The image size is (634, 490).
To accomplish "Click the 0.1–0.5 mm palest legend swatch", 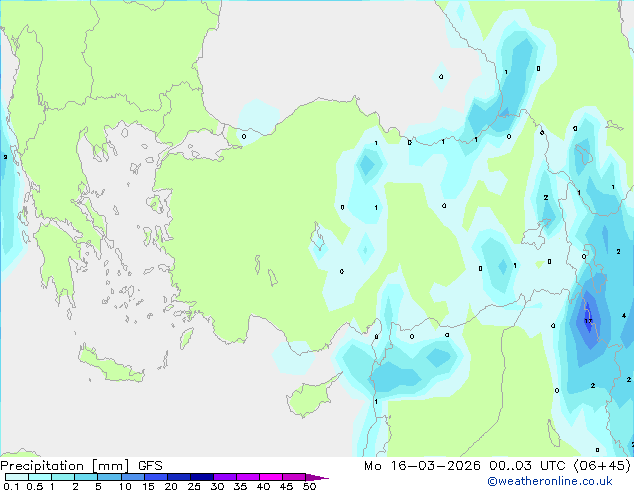I will coord(17,477).
